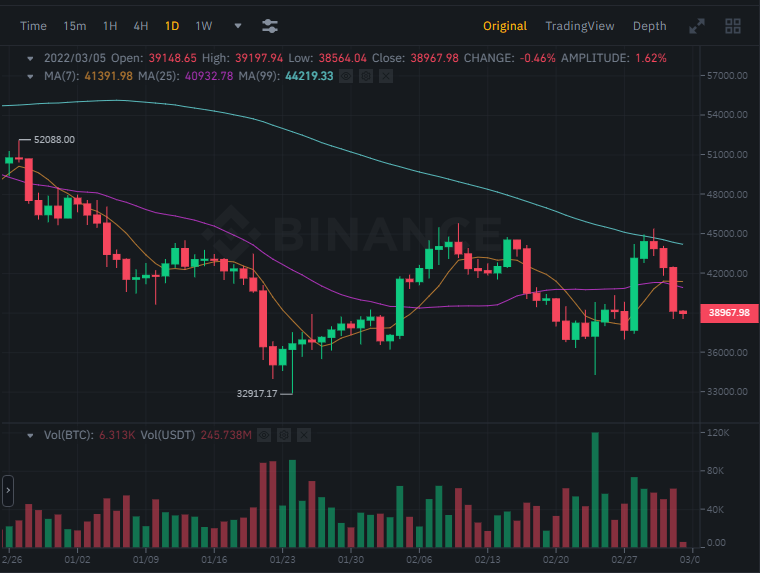Click the Vol(BTC) value 6.313K
The width and height of the screenshot is (760, 573).
(x=117, y=435)
